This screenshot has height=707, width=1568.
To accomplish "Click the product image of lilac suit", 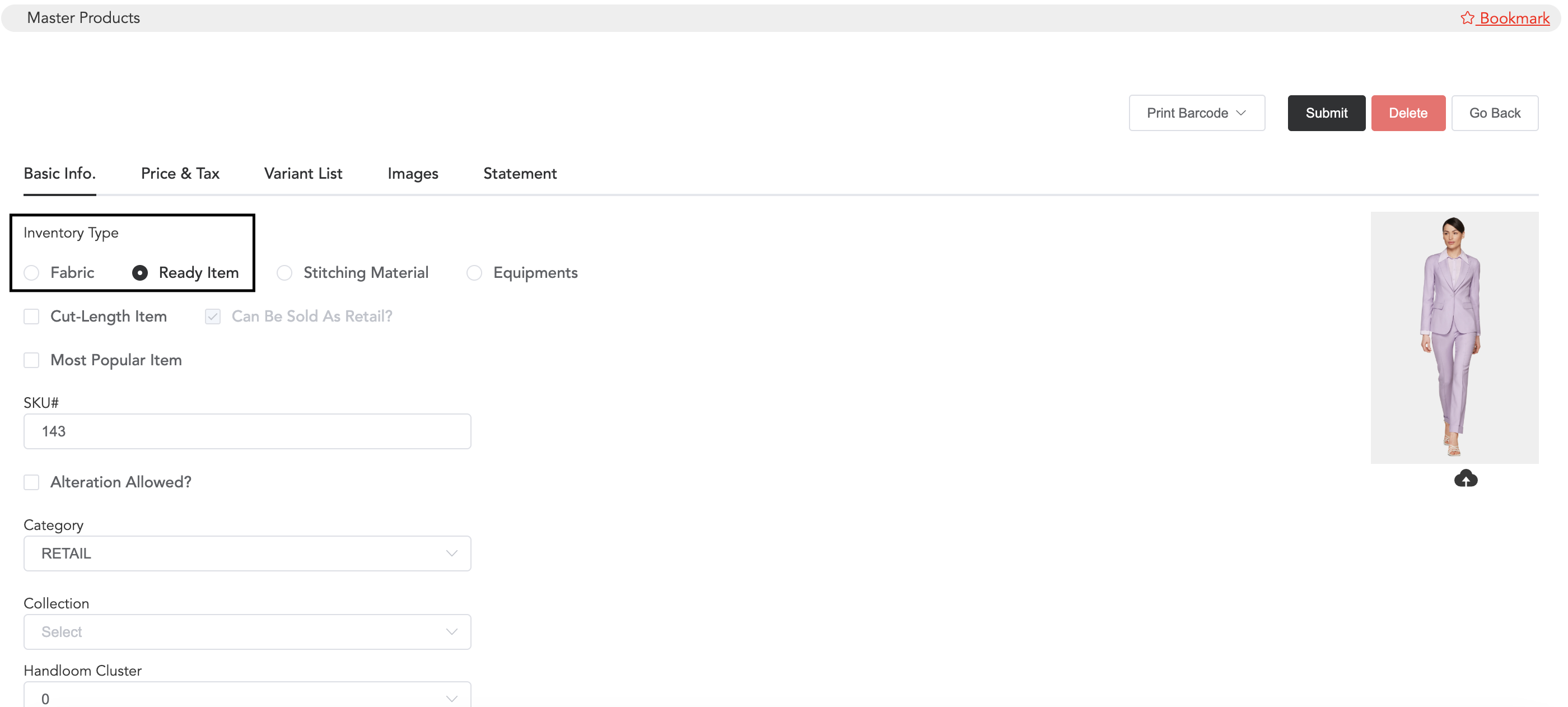I will pos(1454,338).
